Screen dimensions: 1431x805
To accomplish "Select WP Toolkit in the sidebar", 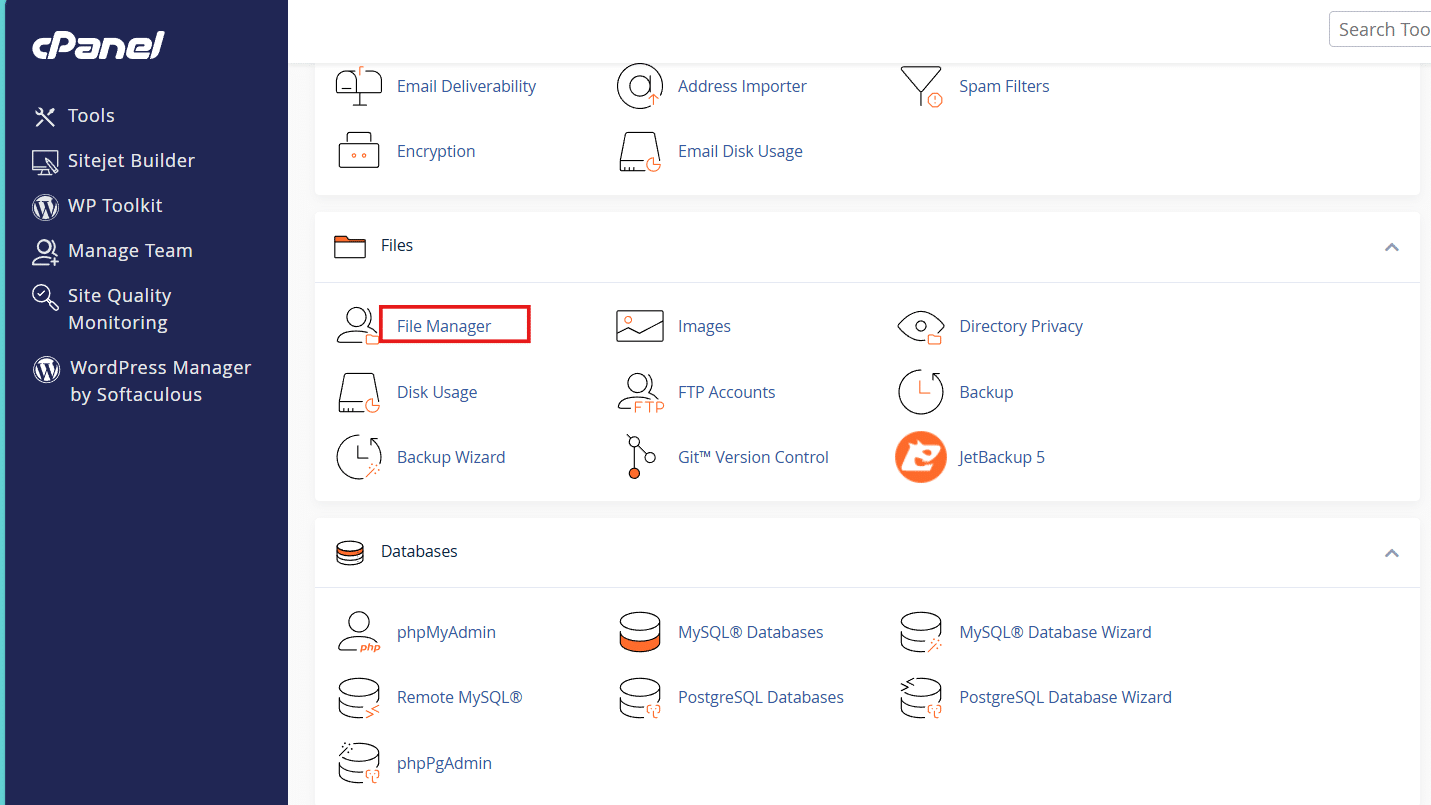I will click(115, 206).
